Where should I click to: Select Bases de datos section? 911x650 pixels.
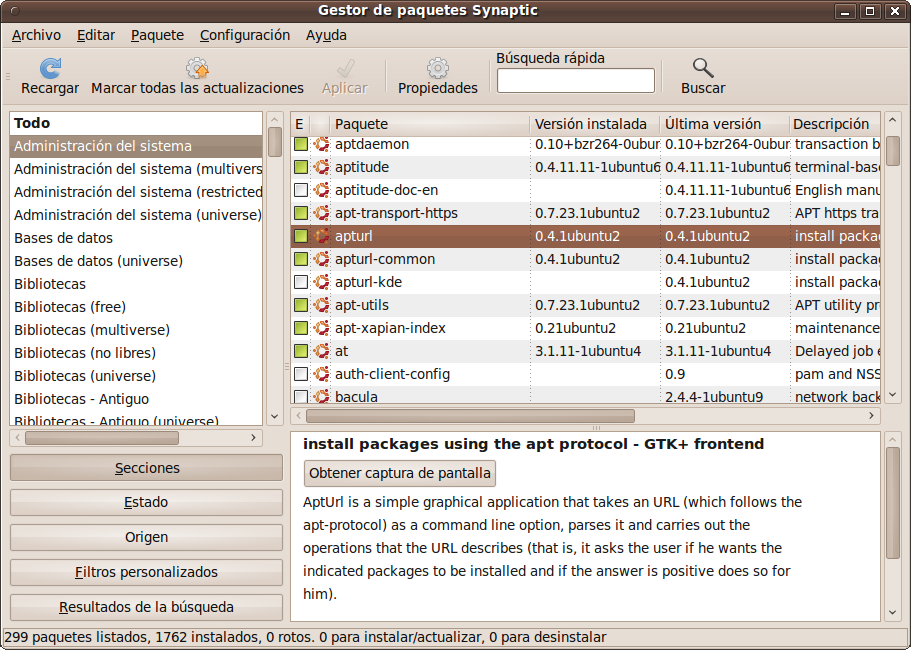[x=137, y=238]
